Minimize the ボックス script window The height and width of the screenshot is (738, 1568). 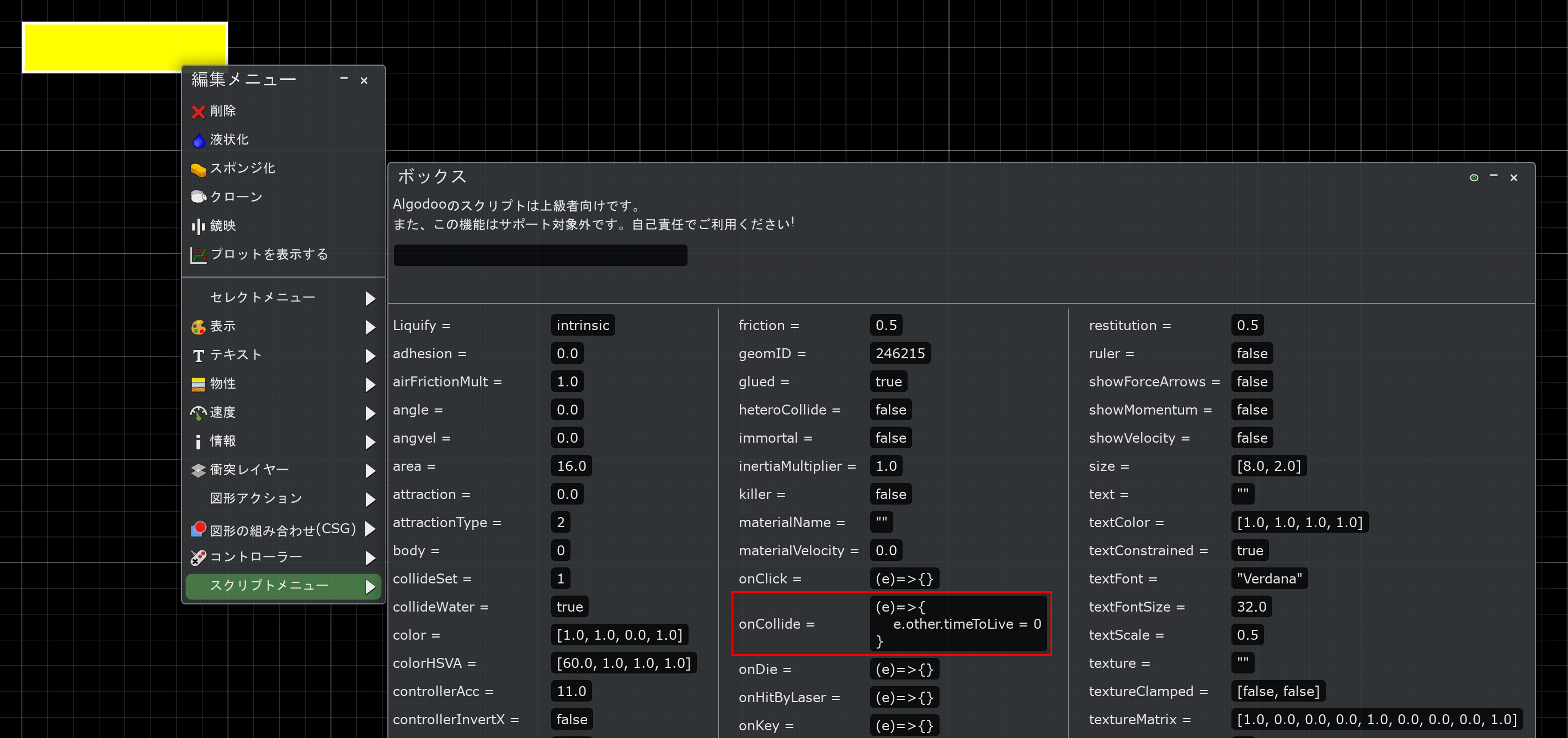[1494, 177]
